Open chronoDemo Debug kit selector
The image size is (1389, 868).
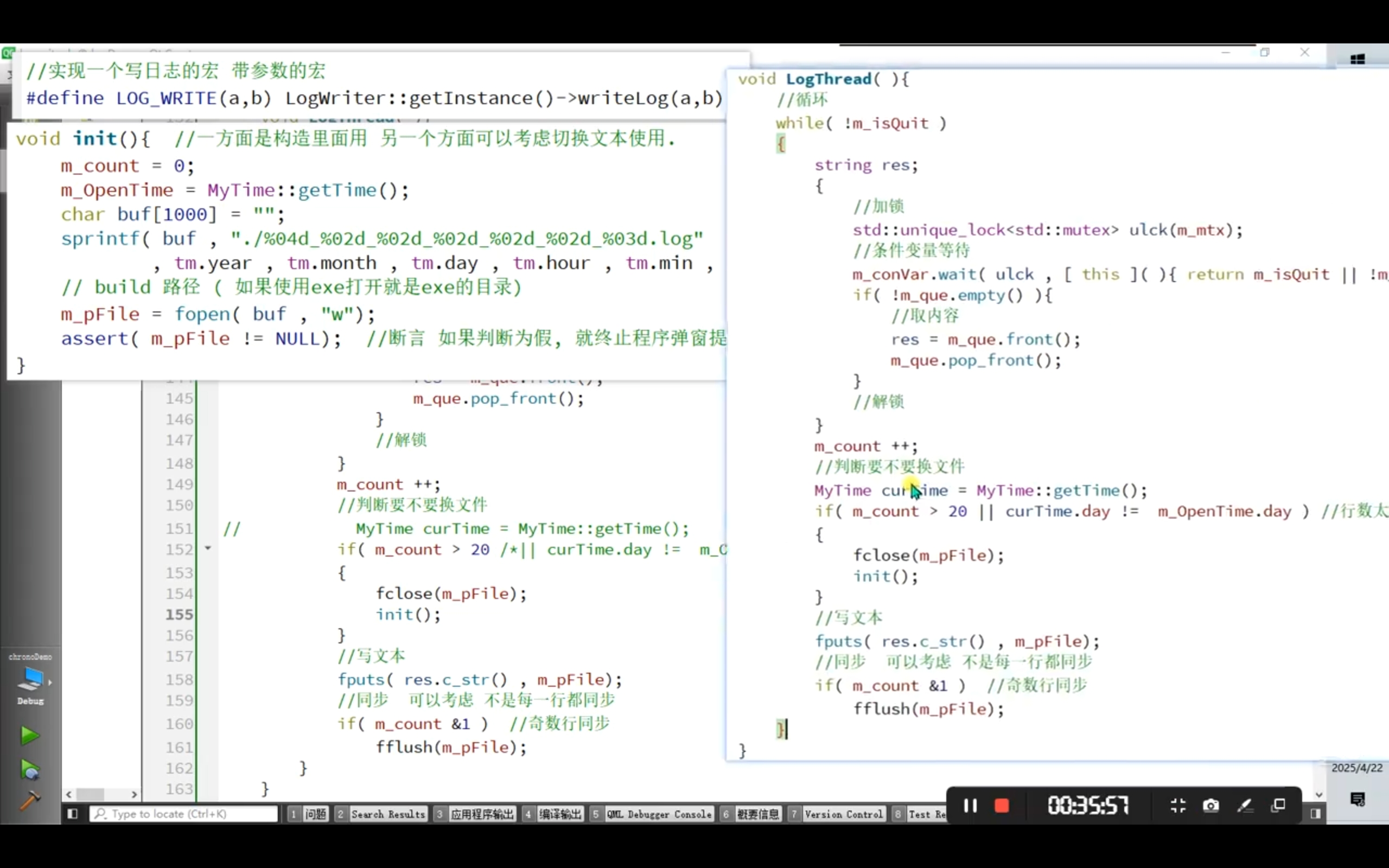click(x=30, y=680)
